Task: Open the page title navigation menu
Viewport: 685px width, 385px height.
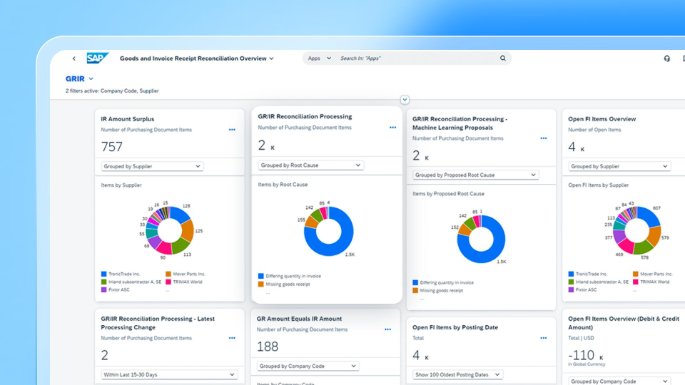Action: (197, 59)
